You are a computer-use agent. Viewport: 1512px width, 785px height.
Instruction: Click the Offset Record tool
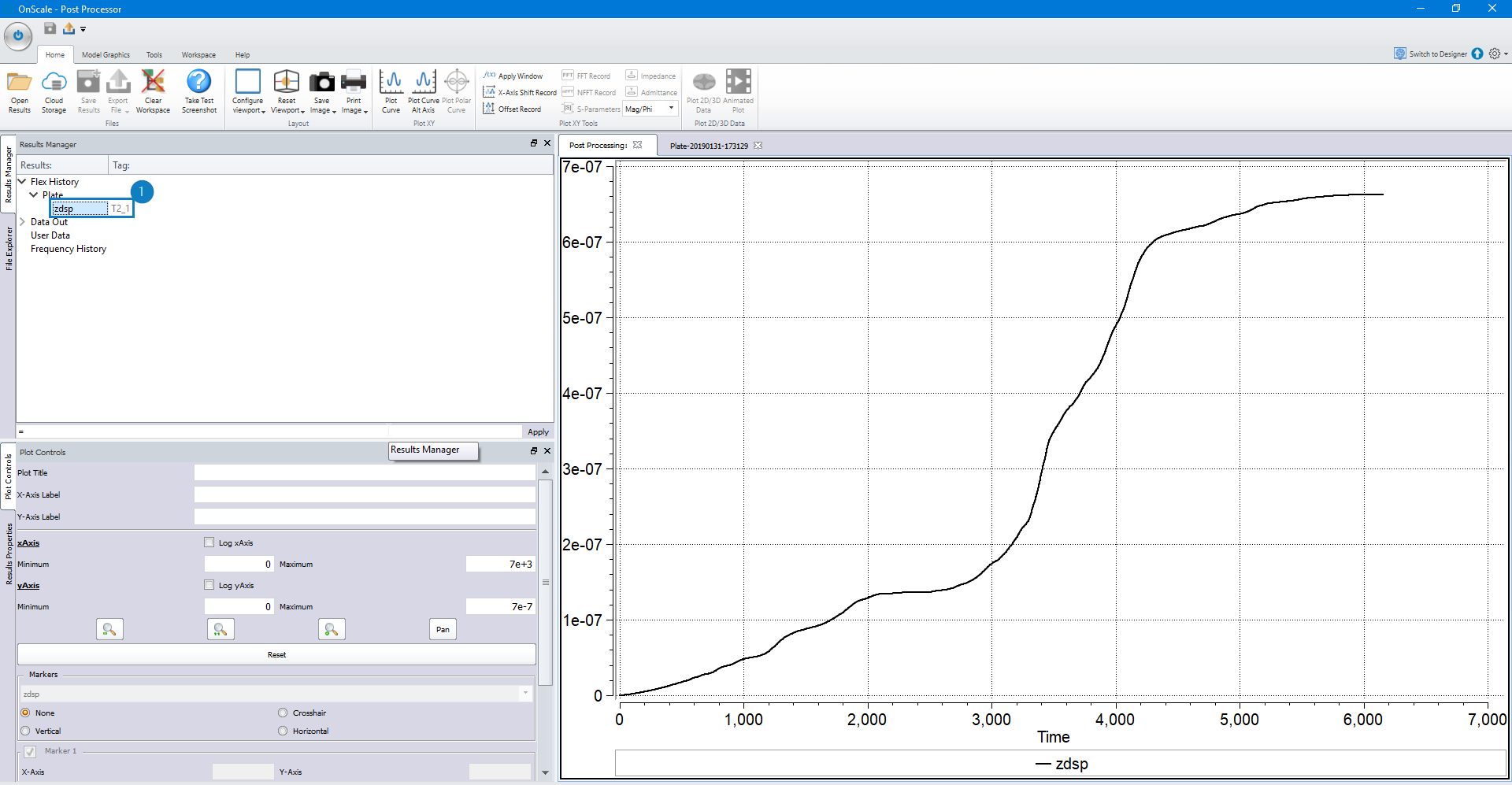coord(512,109)
